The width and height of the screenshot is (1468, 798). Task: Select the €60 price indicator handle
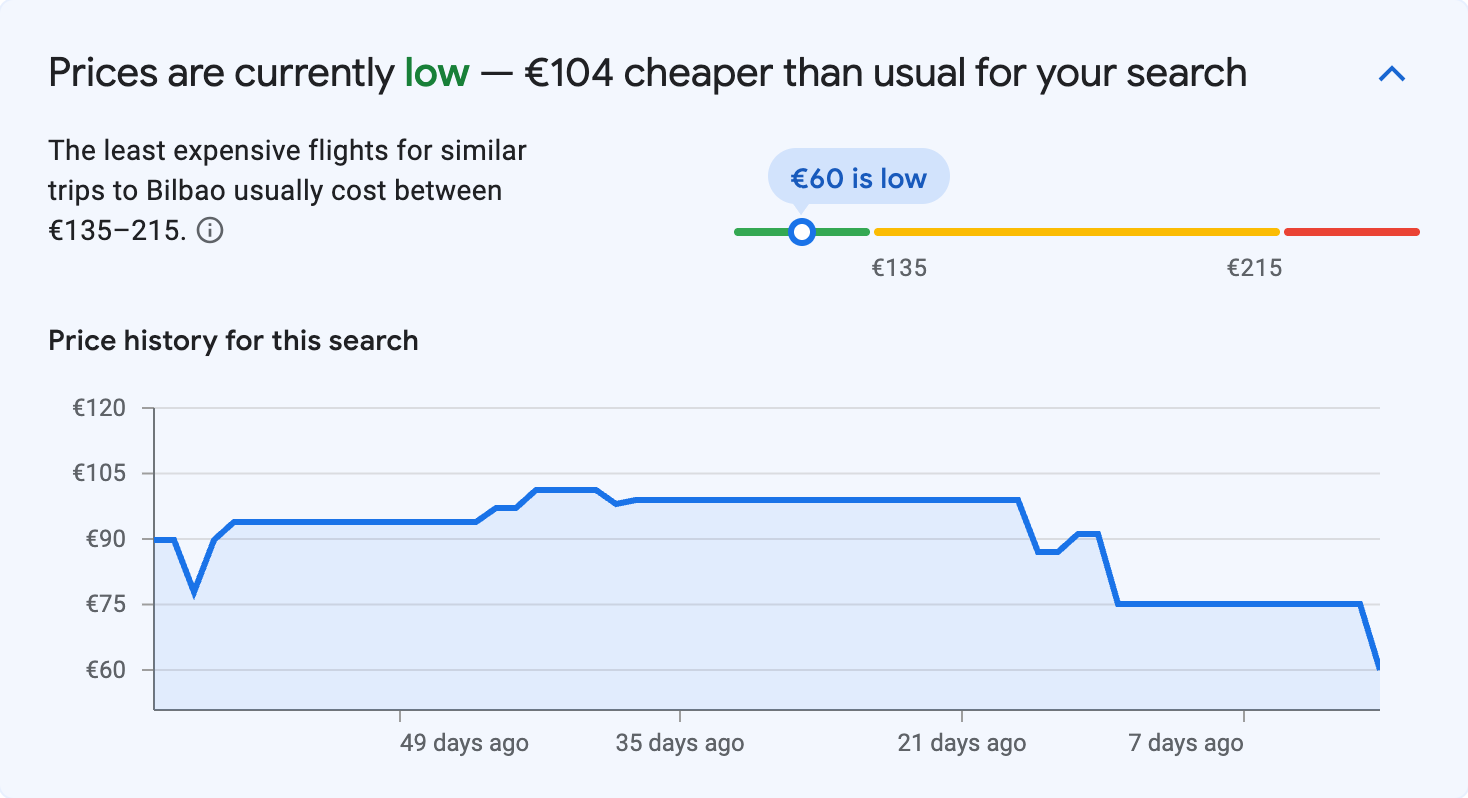[x=802, y=231]
